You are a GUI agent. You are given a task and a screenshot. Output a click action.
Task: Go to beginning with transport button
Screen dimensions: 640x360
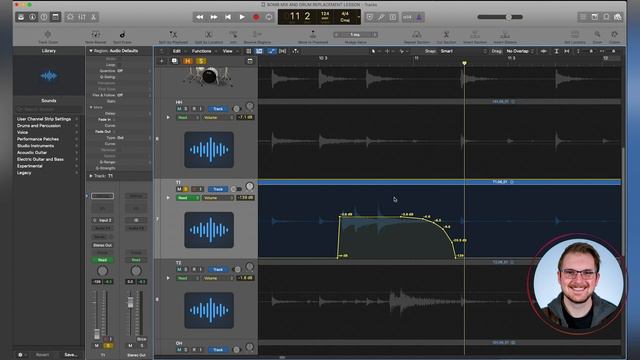click(x=228, y=17)
